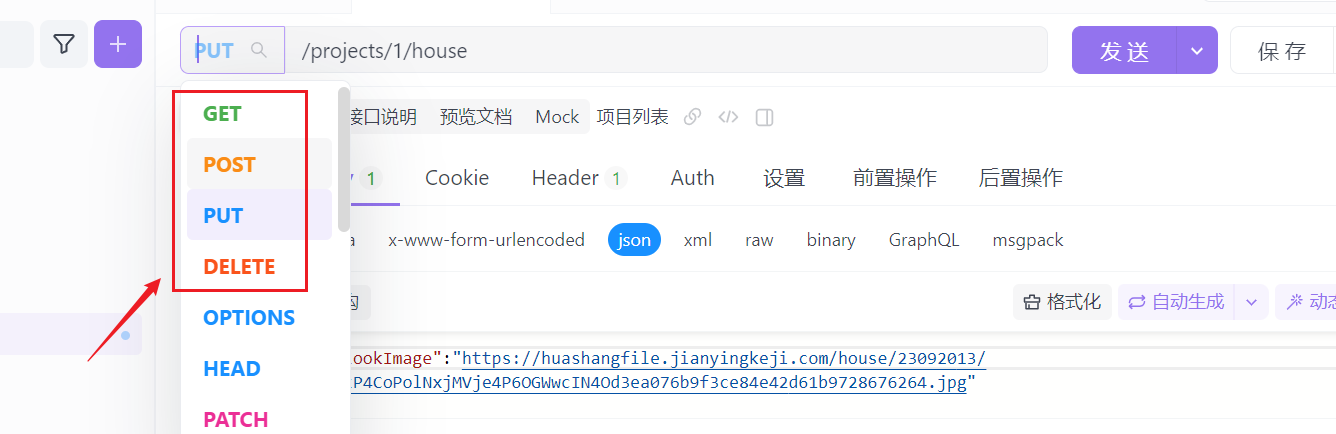Click the search icon in method selector
The height and width of the screenshot is (434, 1336).
coord(259,50)
